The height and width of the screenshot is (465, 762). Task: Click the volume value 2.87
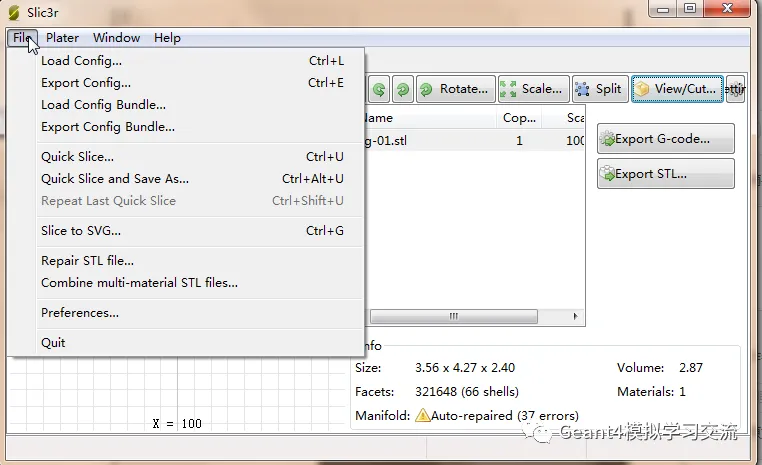(691, 368)
